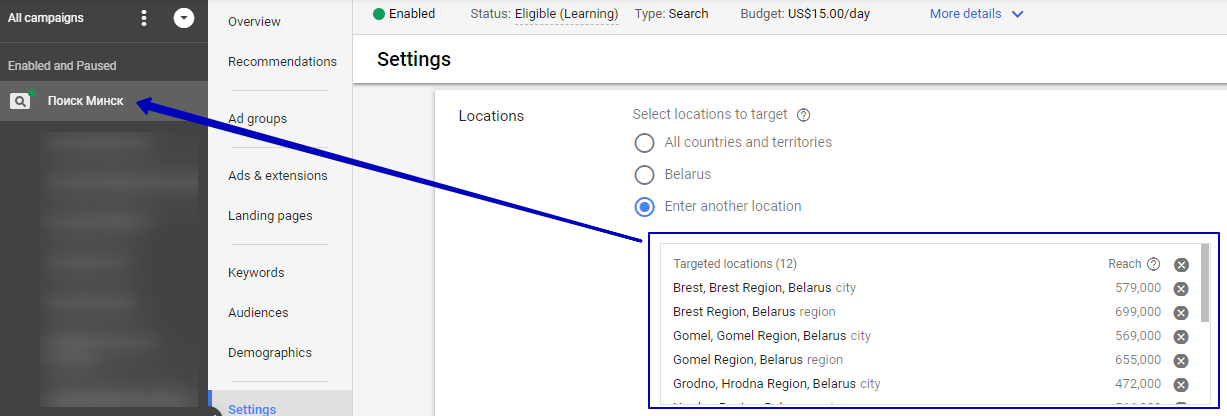Remove Gomel Region from targeted locations
1227x416 pixels.
(x=1181, y=361)
